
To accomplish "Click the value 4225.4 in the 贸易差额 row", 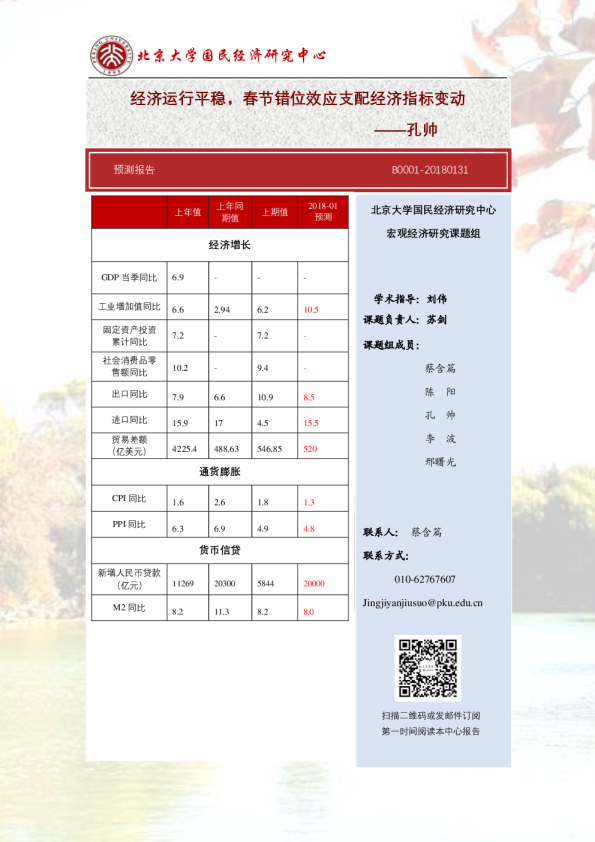I will (x=184, y=449).
